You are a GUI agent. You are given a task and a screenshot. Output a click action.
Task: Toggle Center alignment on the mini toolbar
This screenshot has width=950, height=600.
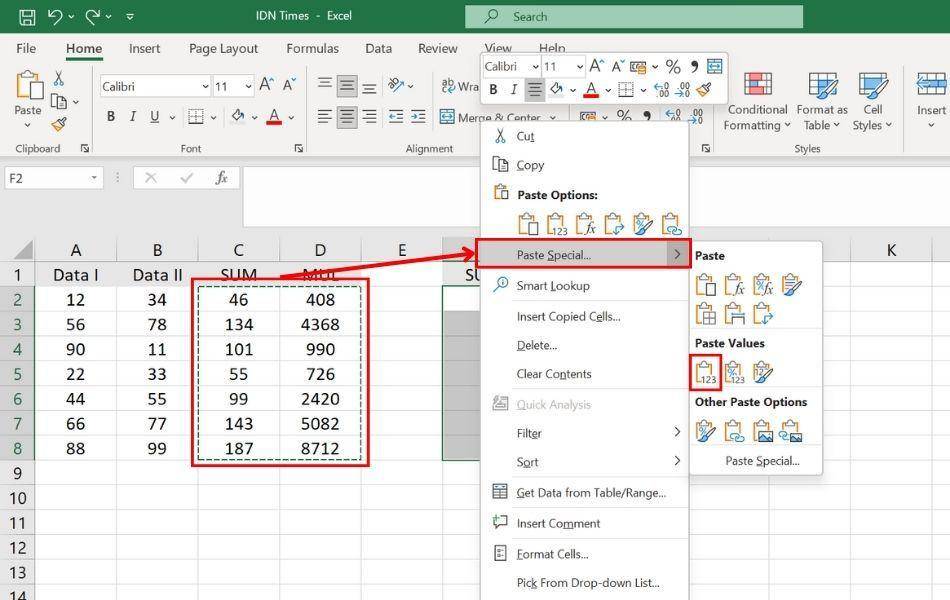pos(534,90)
